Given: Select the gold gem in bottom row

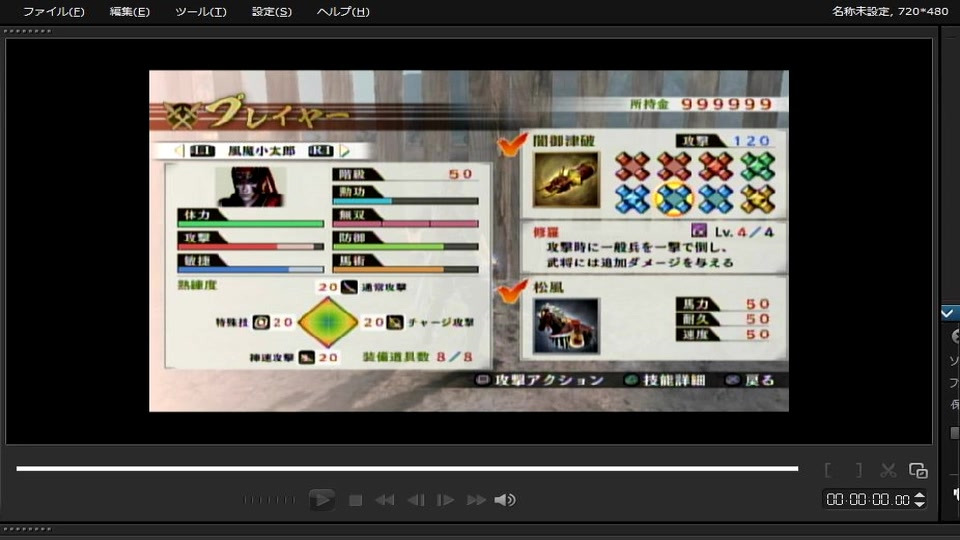Looking at the screenshot, I should [757, 199].
